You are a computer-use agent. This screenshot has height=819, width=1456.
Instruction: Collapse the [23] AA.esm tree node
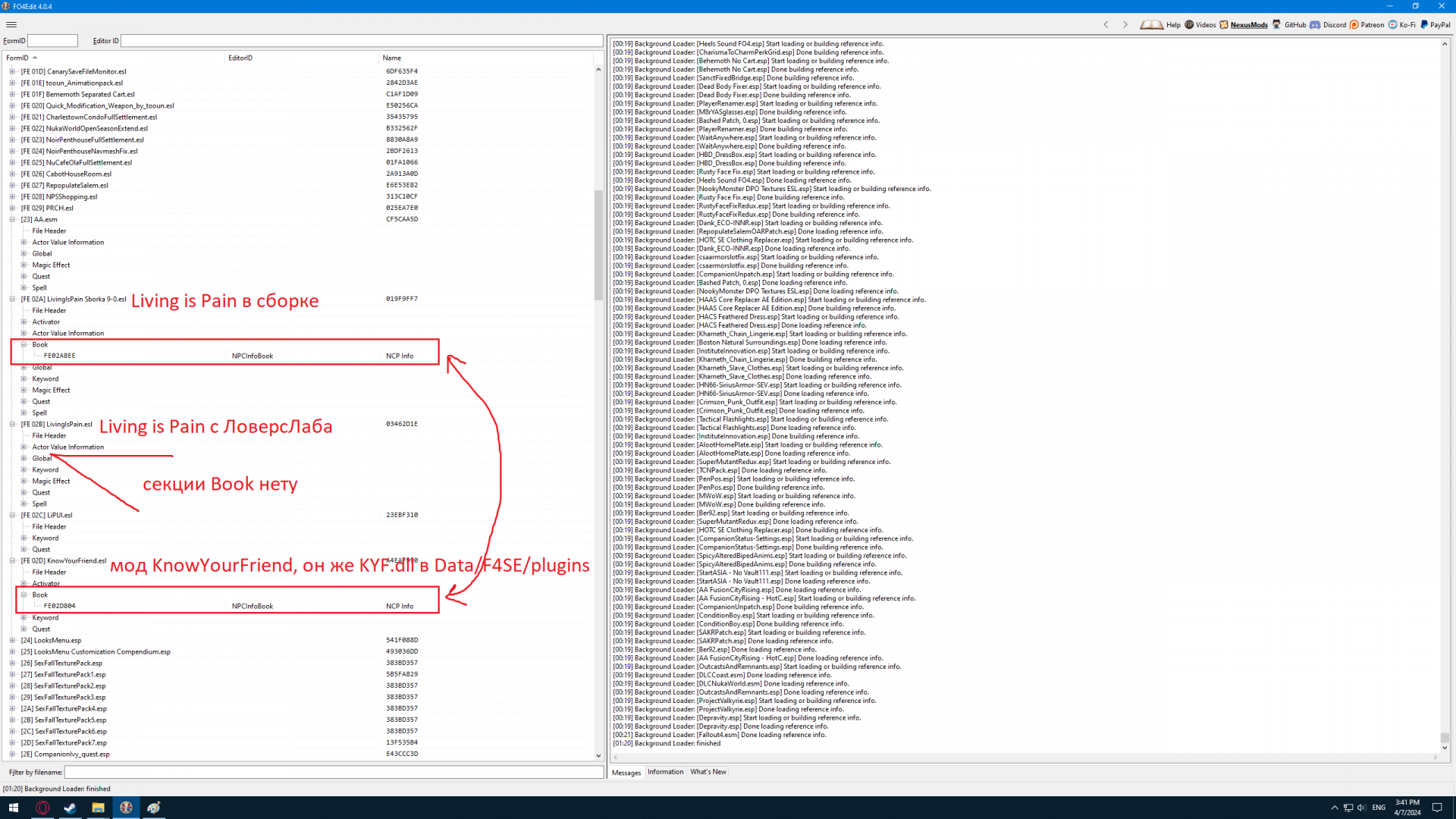pos(12,219)
